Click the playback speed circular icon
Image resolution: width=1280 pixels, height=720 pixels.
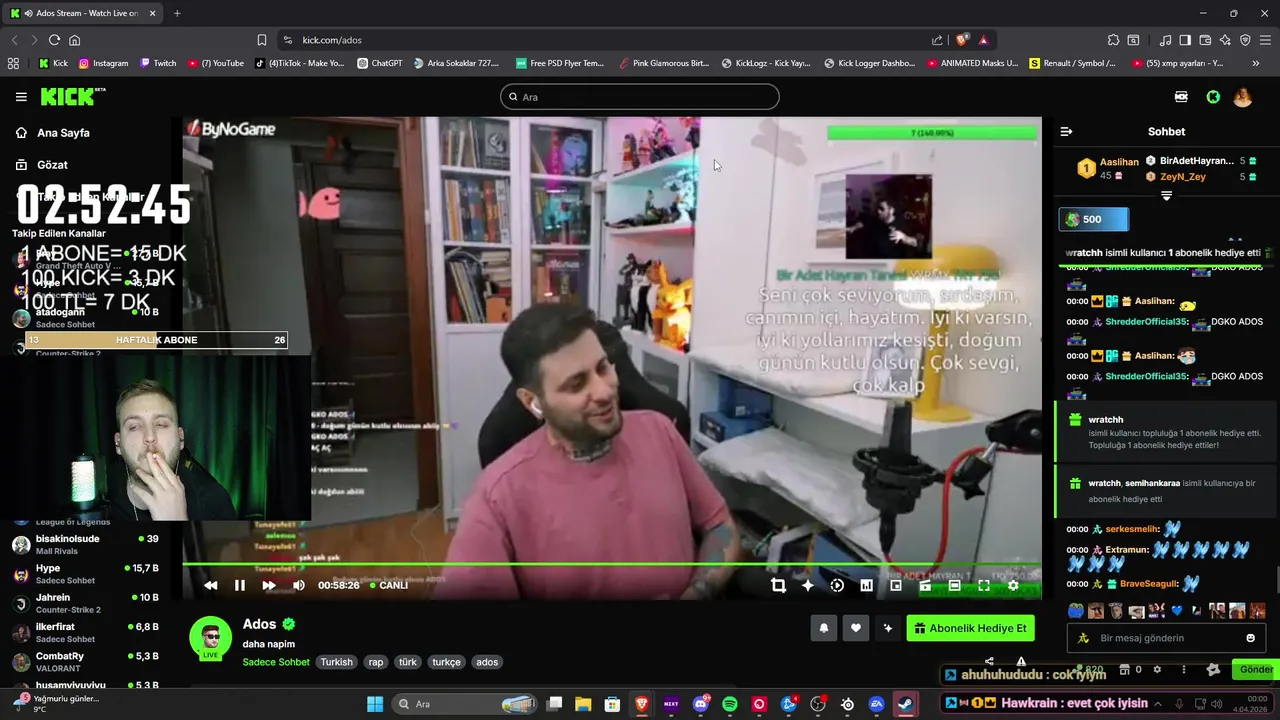coord(837,585)
